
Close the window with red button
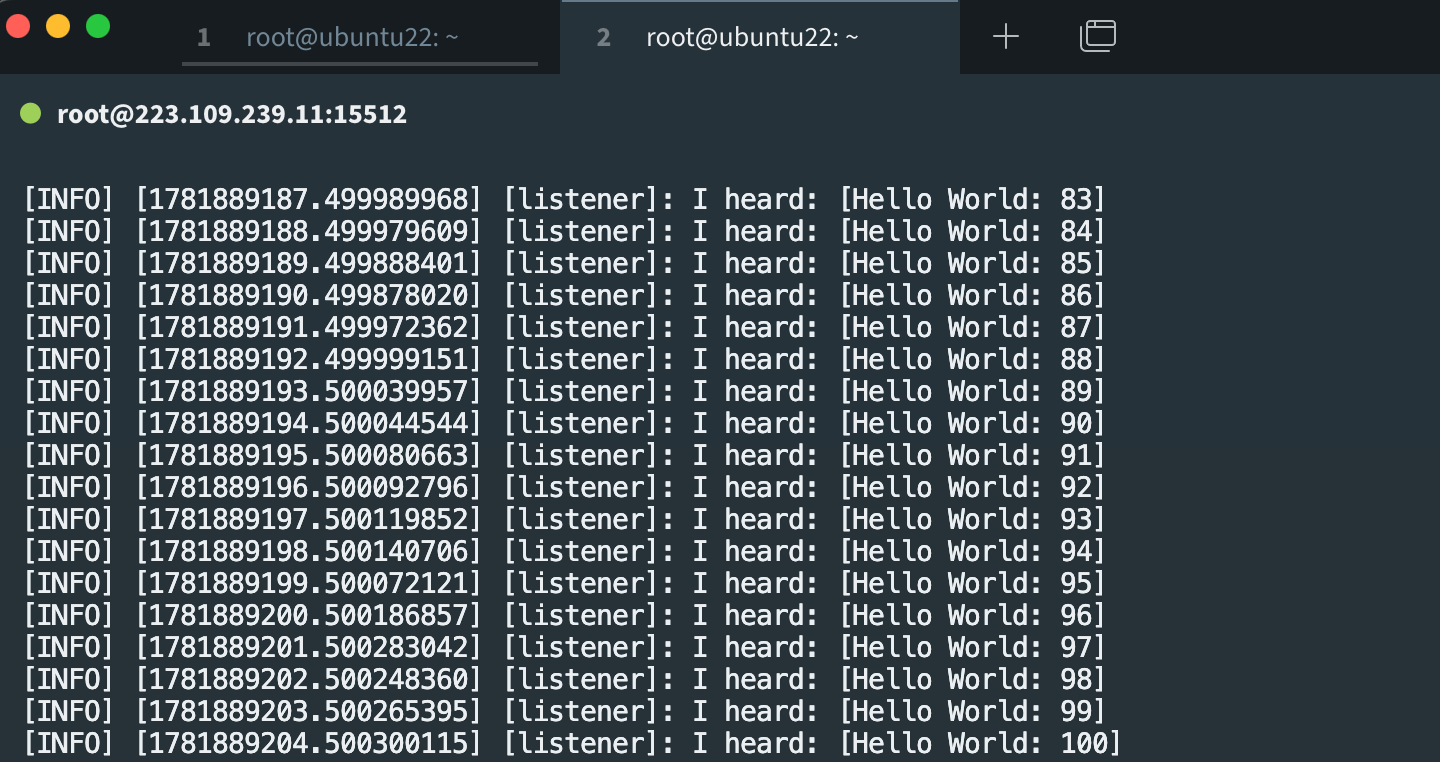tap(19, 26)
